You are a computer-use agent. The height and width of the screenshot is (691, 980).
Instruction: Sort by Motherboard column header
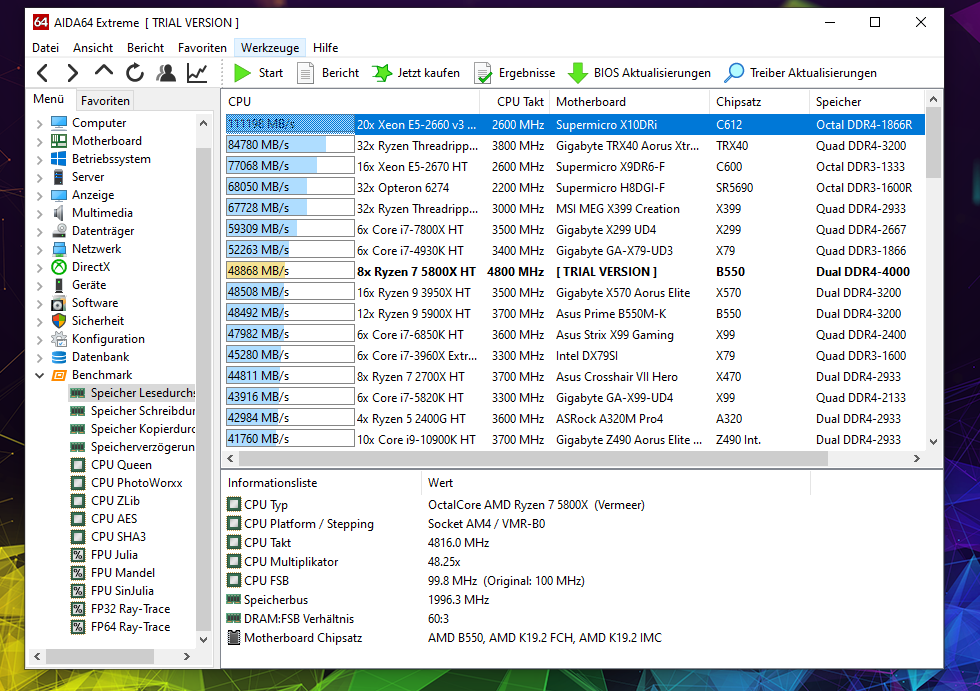click(x=629, y=102)
